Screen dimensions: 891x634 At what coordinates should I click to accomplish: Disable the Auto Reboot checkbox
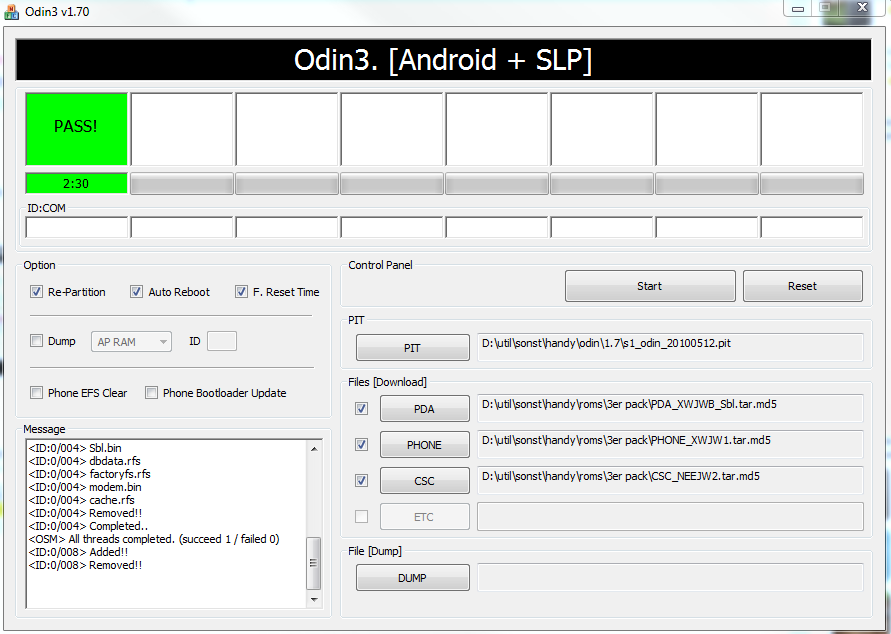tap(136, 292)
